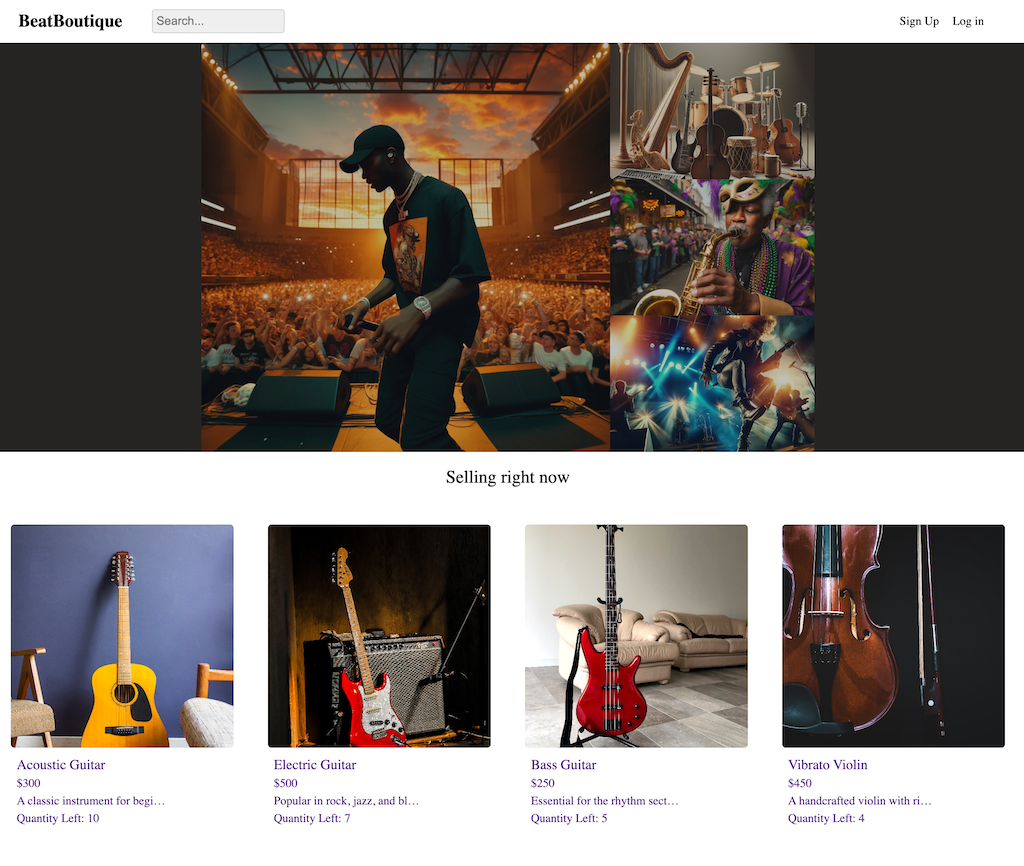Screen dimensions: 1024x866
Task: Click the Vibrato Violin title link
Action: point(827,765)
